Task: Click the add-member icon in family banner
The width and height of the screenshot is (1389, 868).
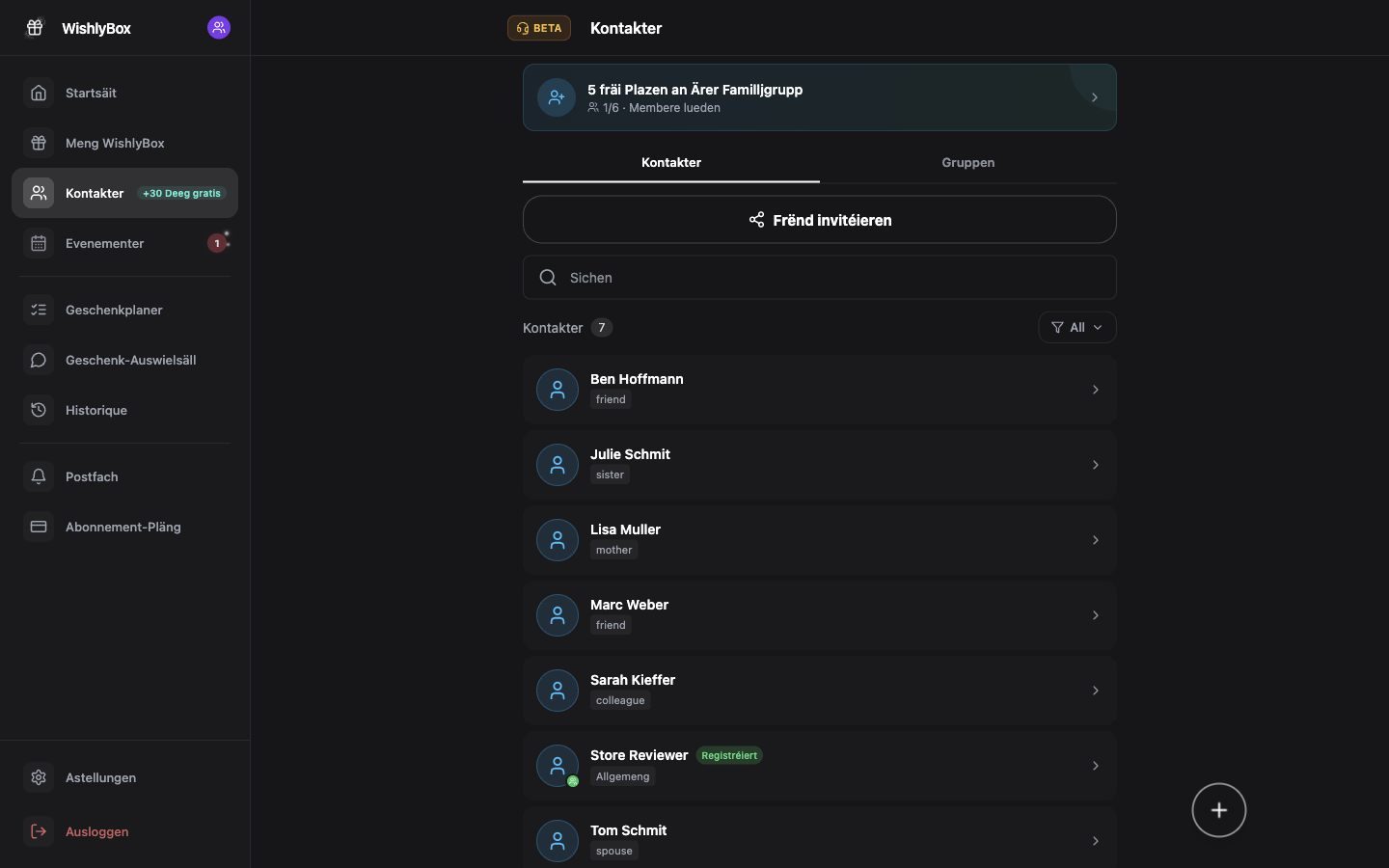Action: tap(557, 97)
